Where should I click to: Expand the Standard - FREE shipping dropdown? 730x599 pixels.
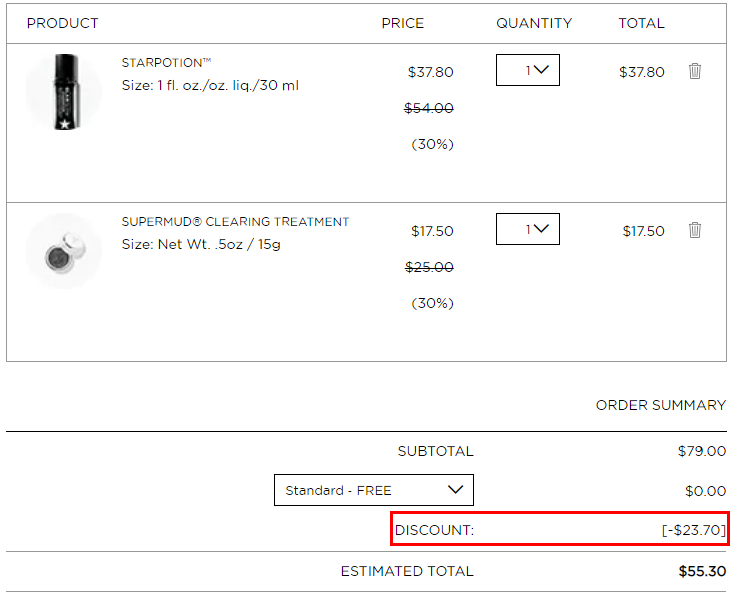tap(374, 490)
